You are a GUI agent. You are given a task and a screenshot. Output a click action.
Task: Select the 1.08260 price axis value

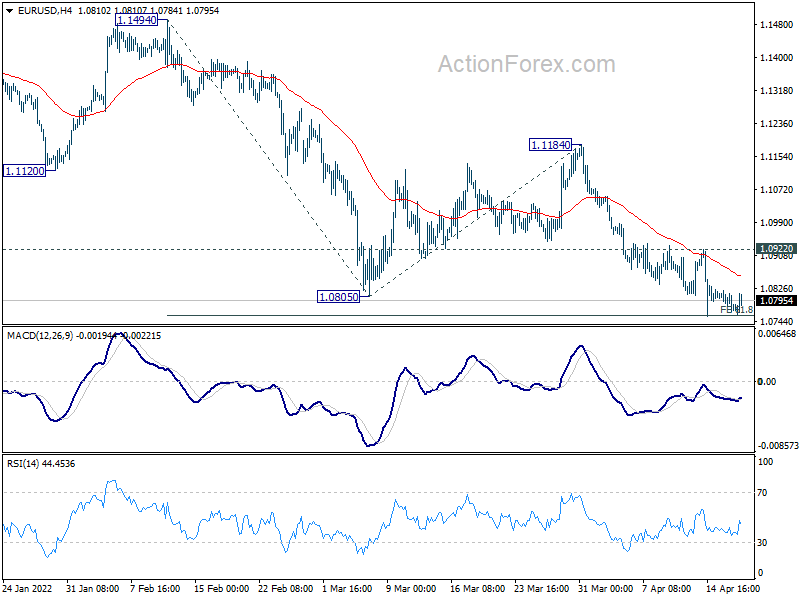pyautogui.click(x=776, y=289)
